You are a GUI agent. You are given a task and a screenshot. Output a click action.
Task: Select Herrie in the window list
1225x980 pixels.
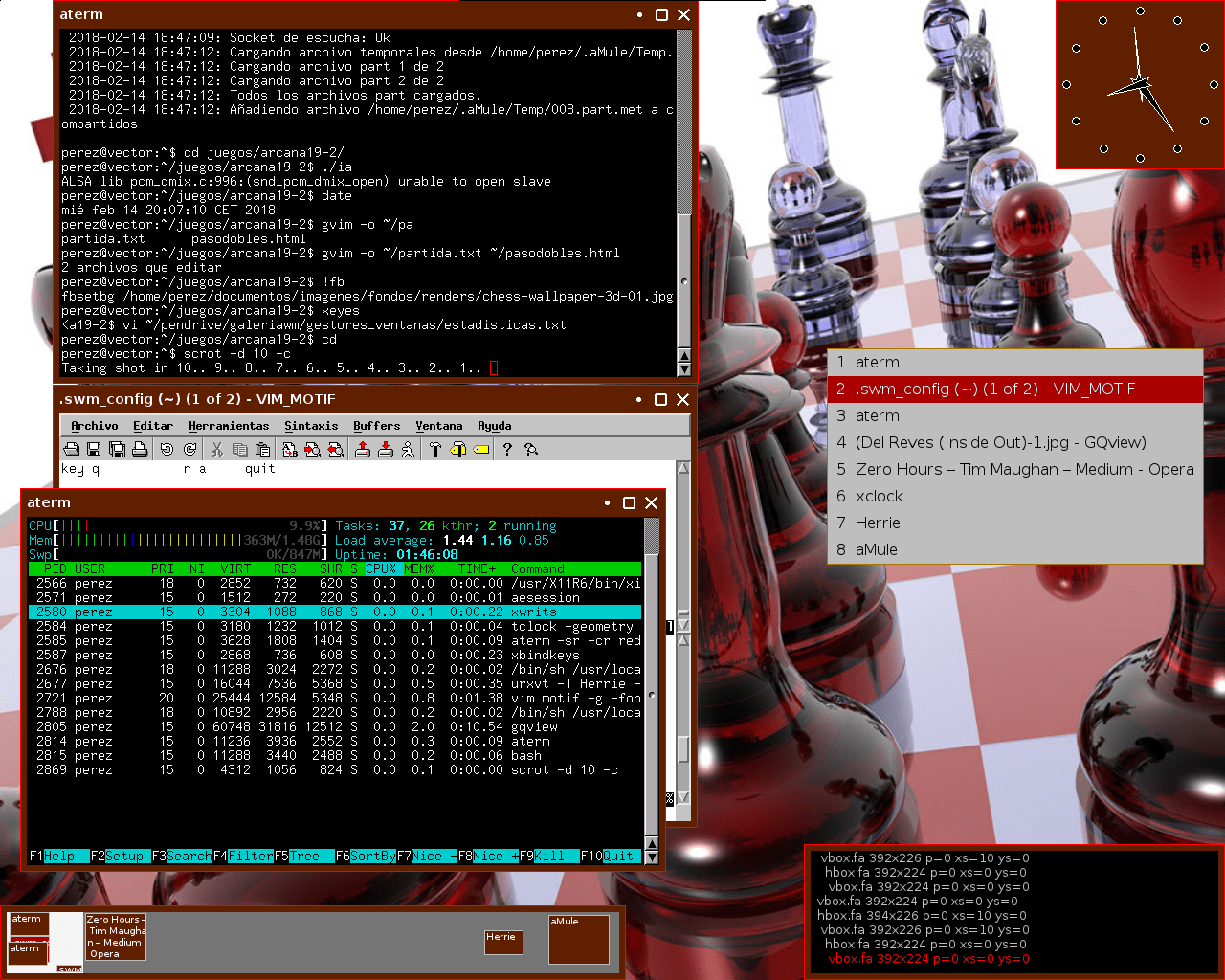coord(1015,523)
